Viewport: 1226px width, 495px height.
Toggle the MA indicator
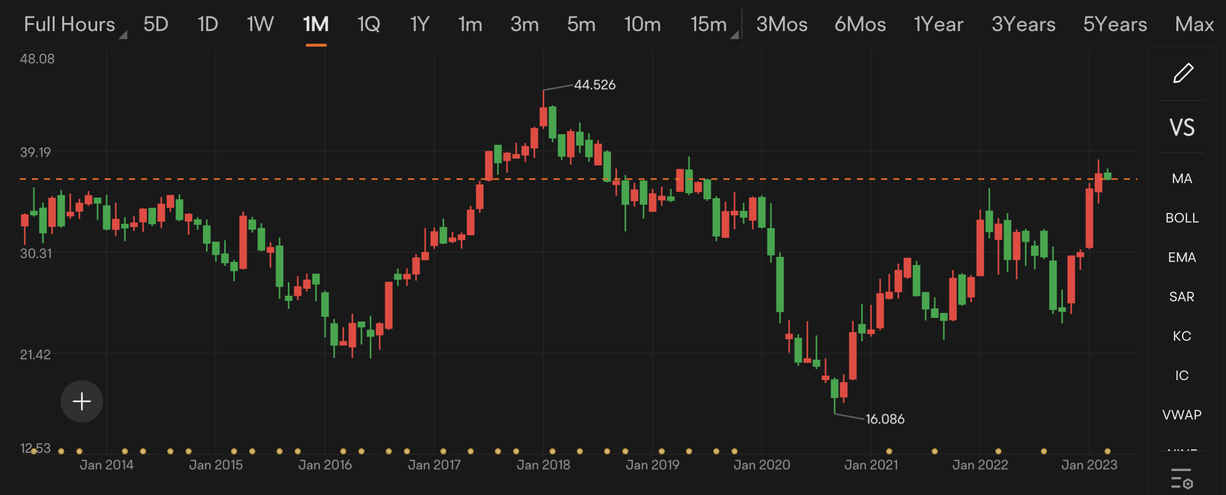1182,178
